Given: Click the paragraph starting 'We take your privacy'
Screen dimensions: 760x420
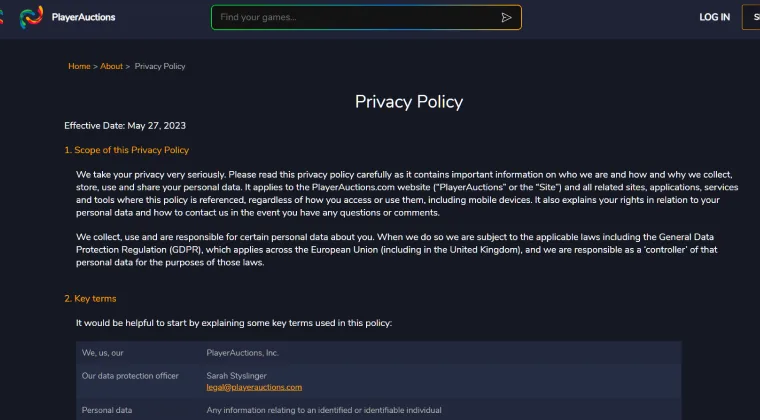Looking at the screenshot, I should click(407, 194).
